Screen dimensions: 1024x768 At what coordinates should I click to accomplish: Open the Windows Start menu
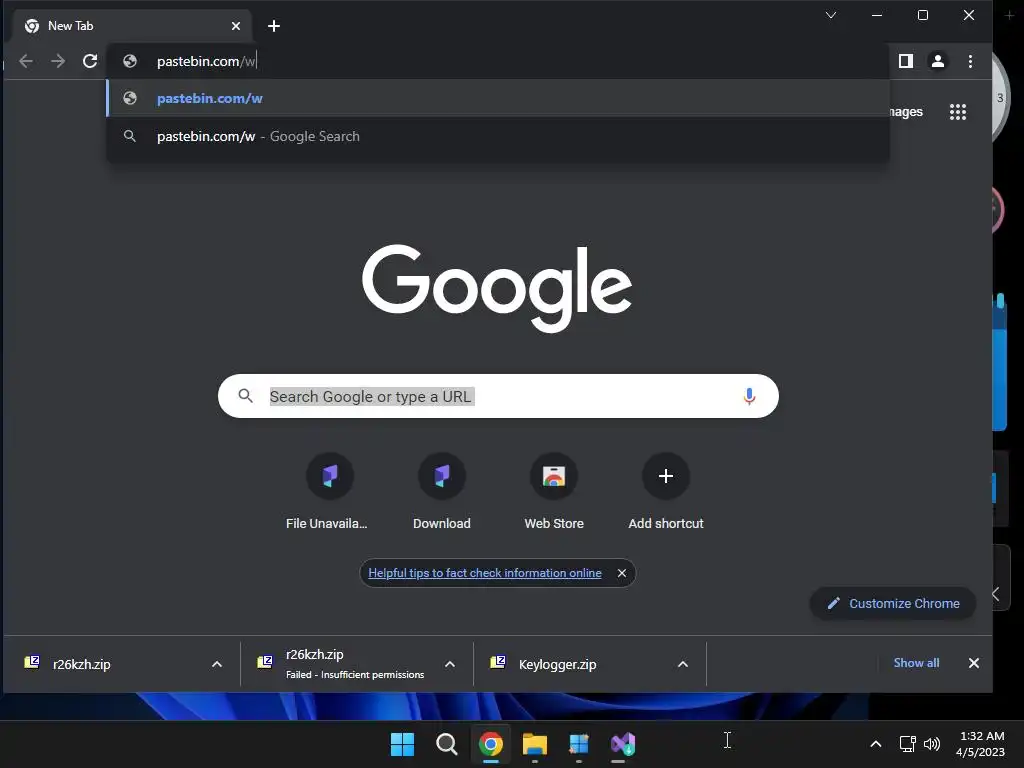click(x=402, y=744)
